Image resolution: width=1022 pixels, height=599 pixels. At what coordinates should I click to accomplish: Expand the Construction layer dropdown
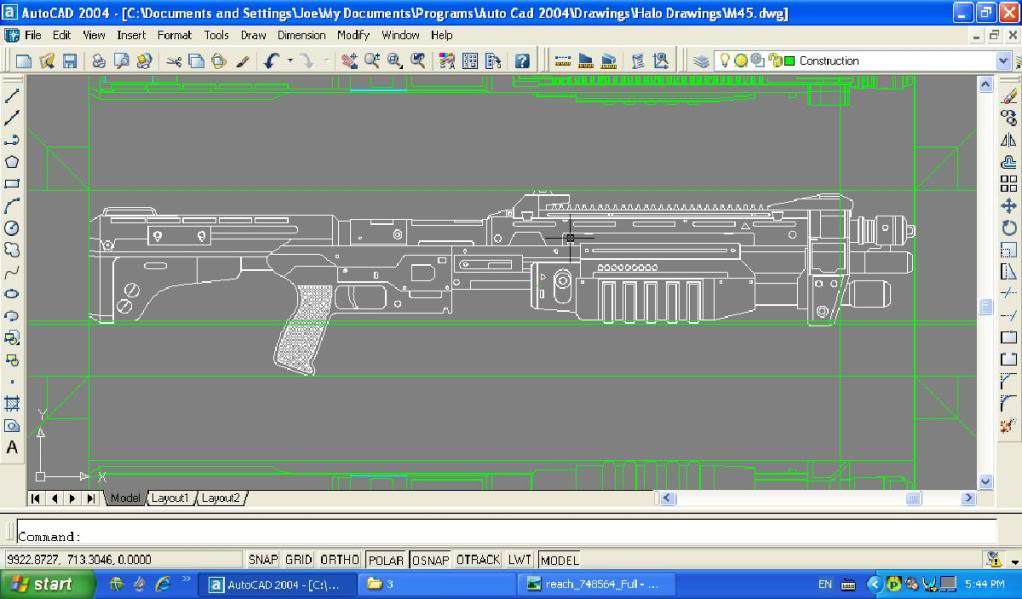point(1003,61)
